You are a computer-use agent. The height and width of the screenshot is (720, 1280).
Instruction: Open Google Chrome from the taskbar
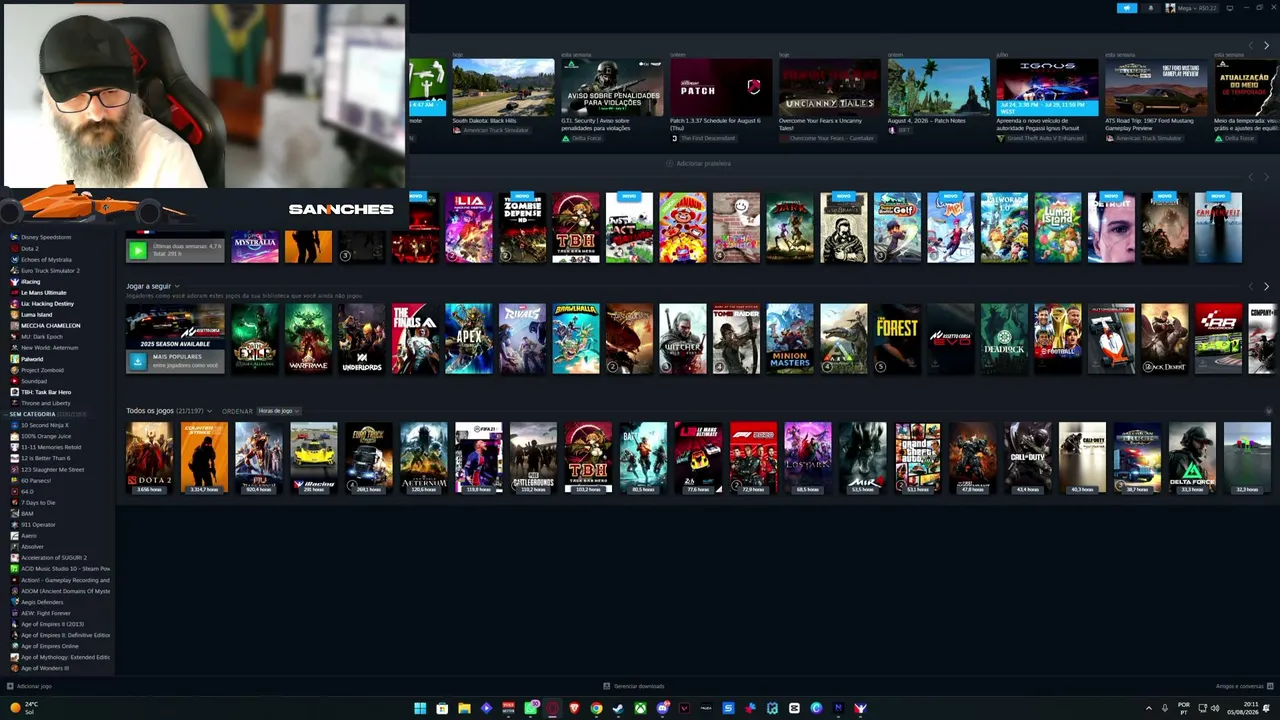tap(596, 708)
